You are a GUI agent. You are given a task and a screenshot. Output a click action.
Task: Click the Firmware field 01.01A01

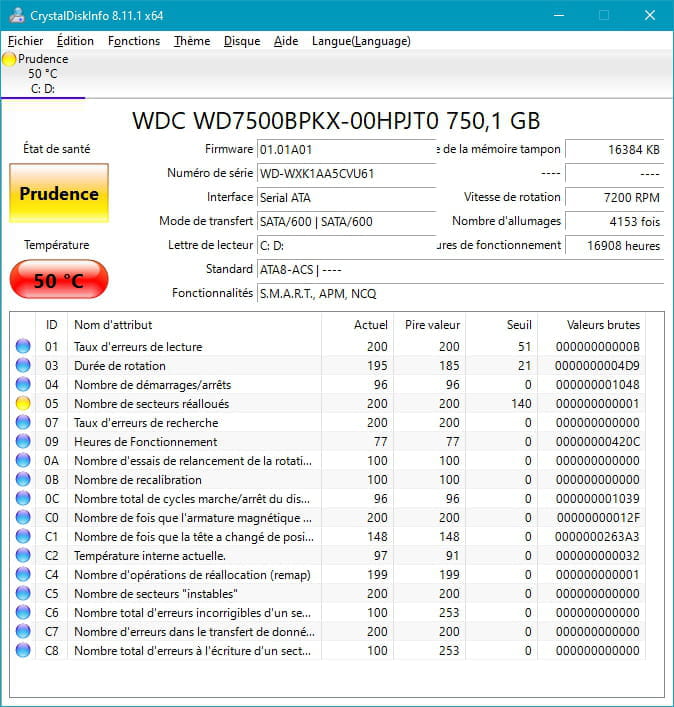tap(346, 149)
